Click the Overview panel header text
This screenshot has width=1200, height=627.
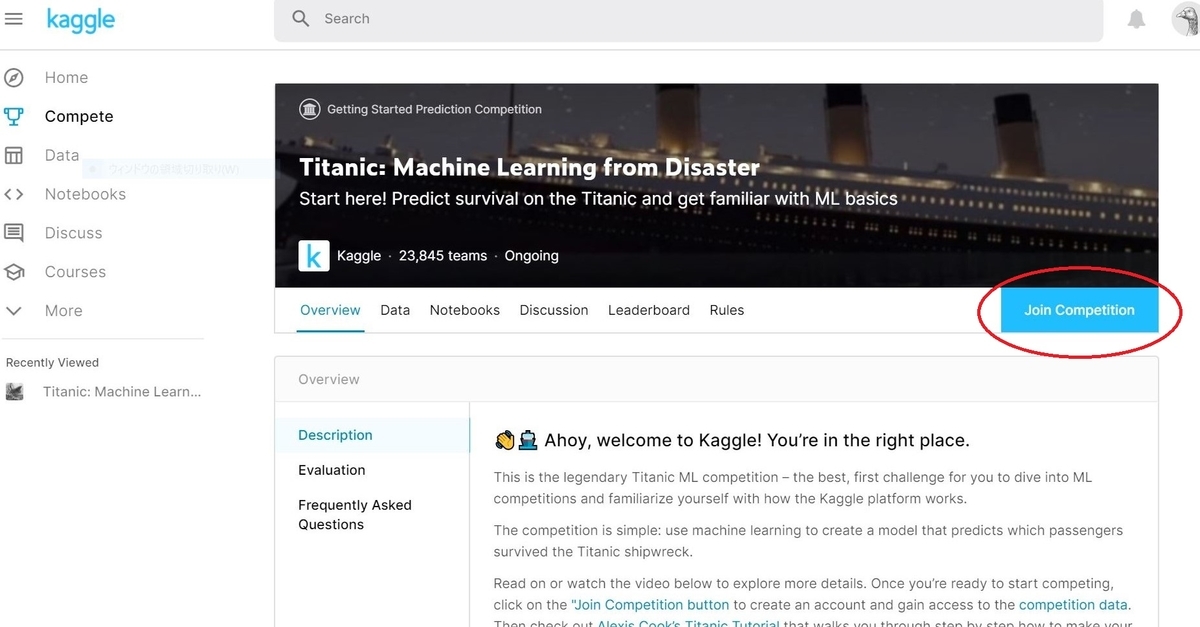[329, 379]
